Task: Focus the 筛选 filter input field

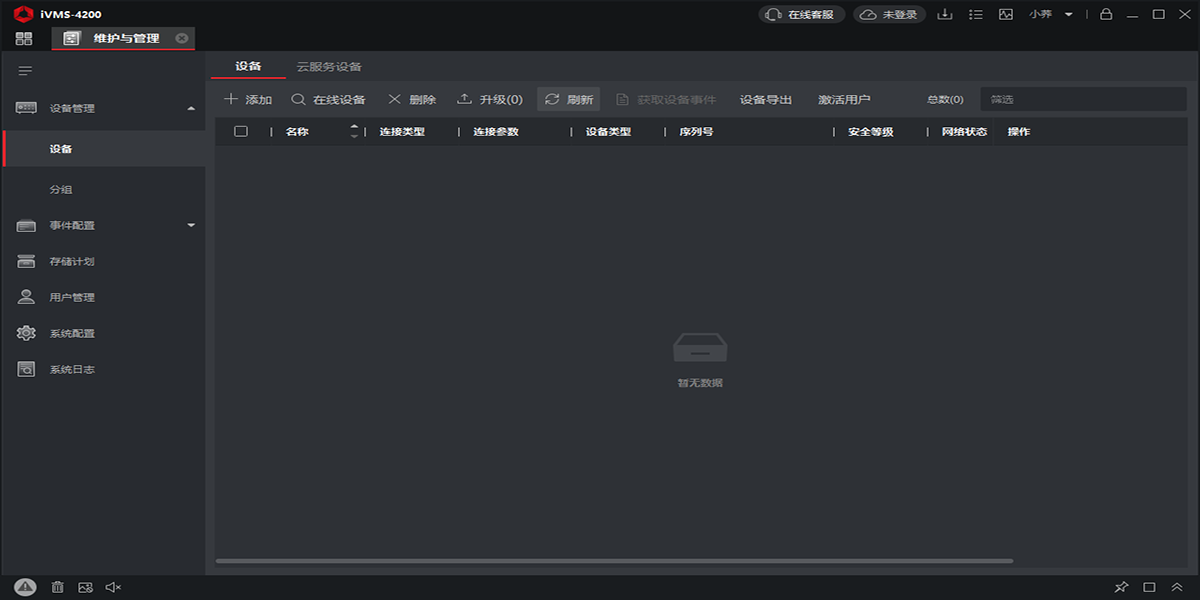Action: pyautogui.click(x=1083, y=99)
